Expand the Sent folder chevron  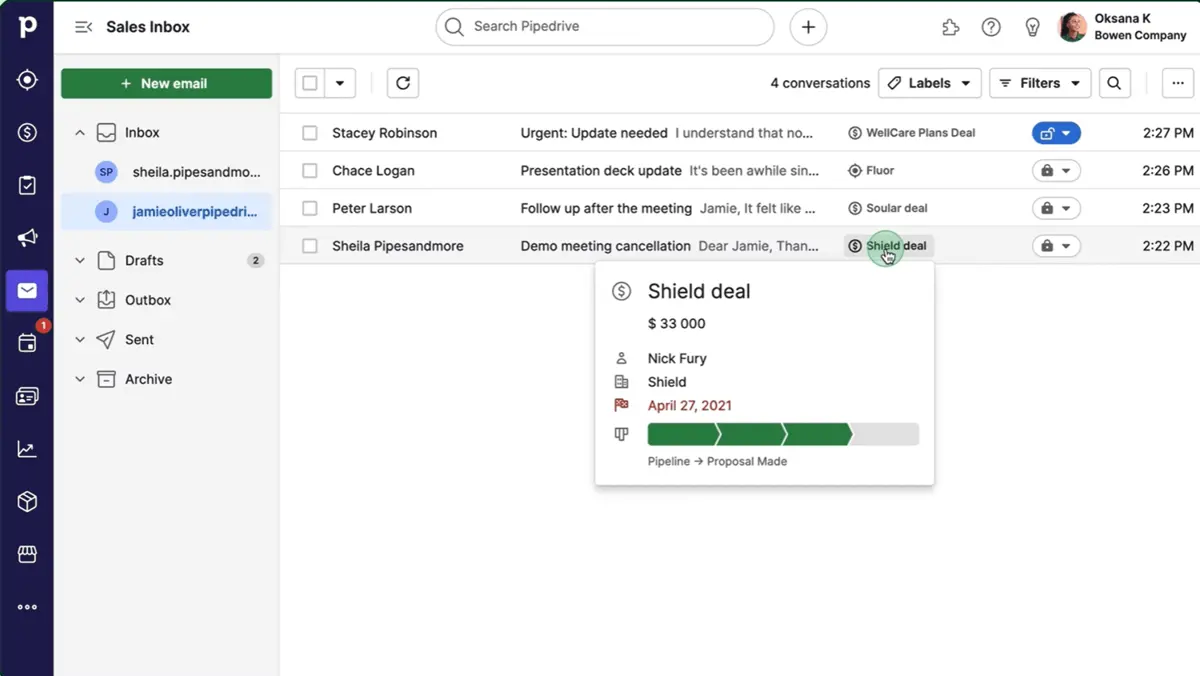[x=80, y=340]
